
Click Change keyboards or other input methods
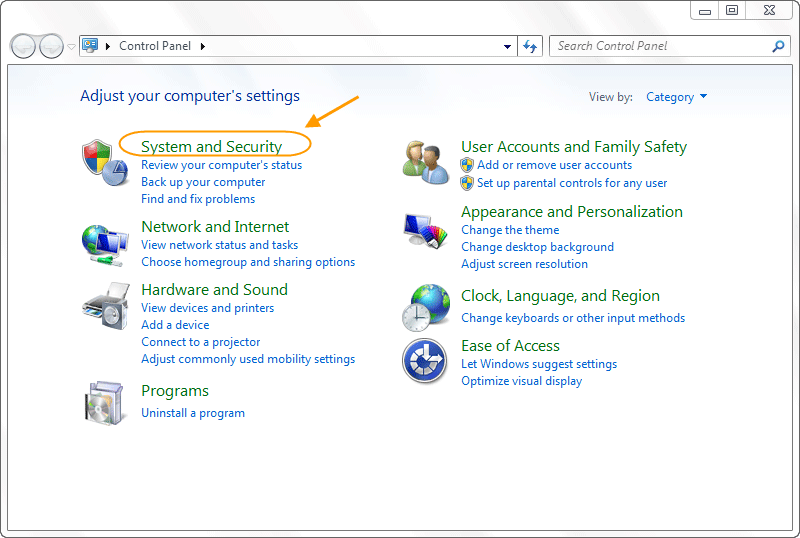(573, 318)
